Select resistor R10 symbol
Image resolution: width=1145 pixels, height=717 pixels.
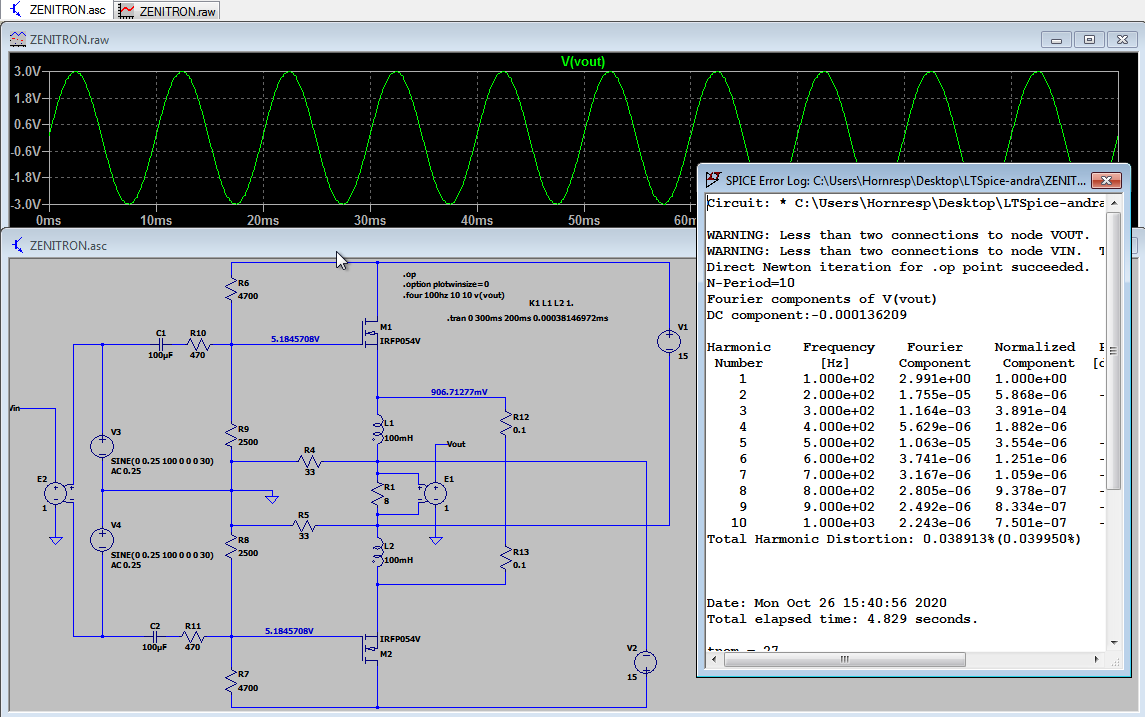[197, 345]
